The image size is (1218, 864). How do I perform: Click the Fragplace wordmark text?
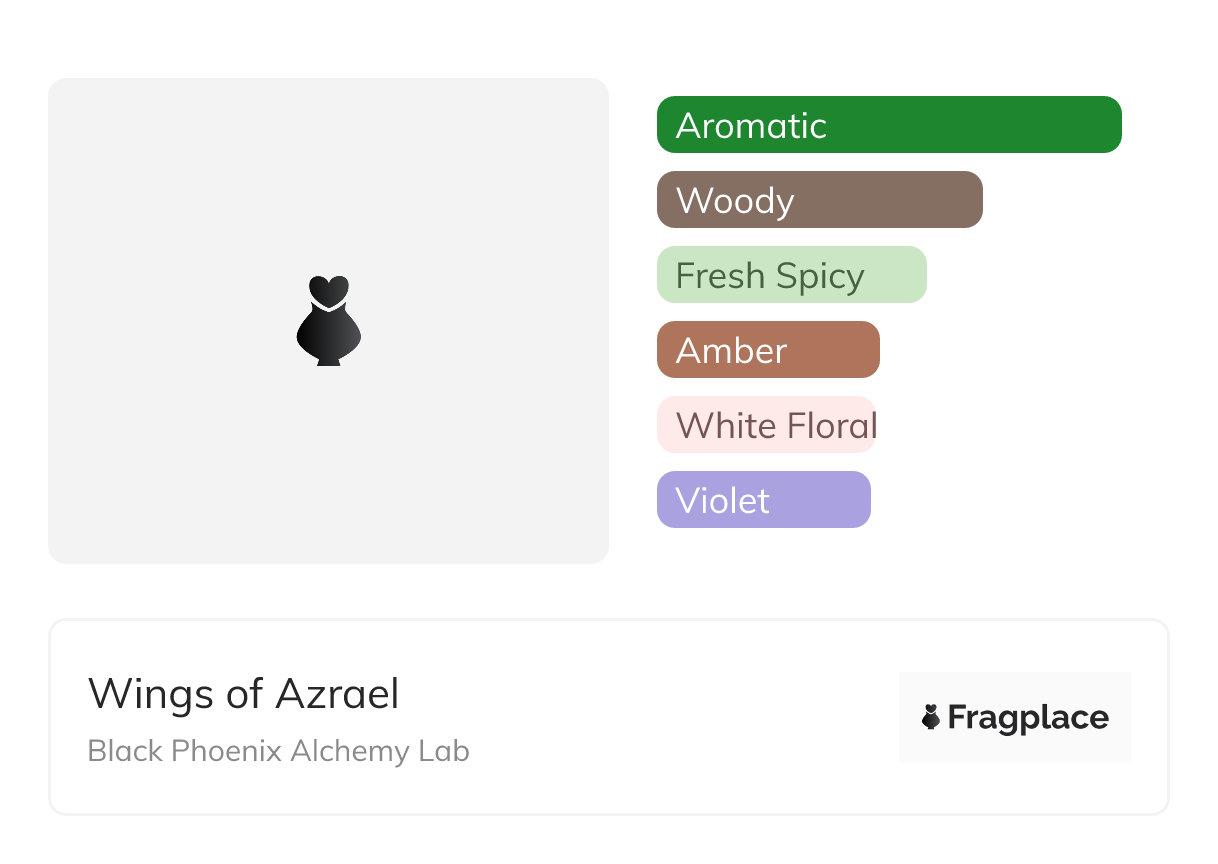1028,718
